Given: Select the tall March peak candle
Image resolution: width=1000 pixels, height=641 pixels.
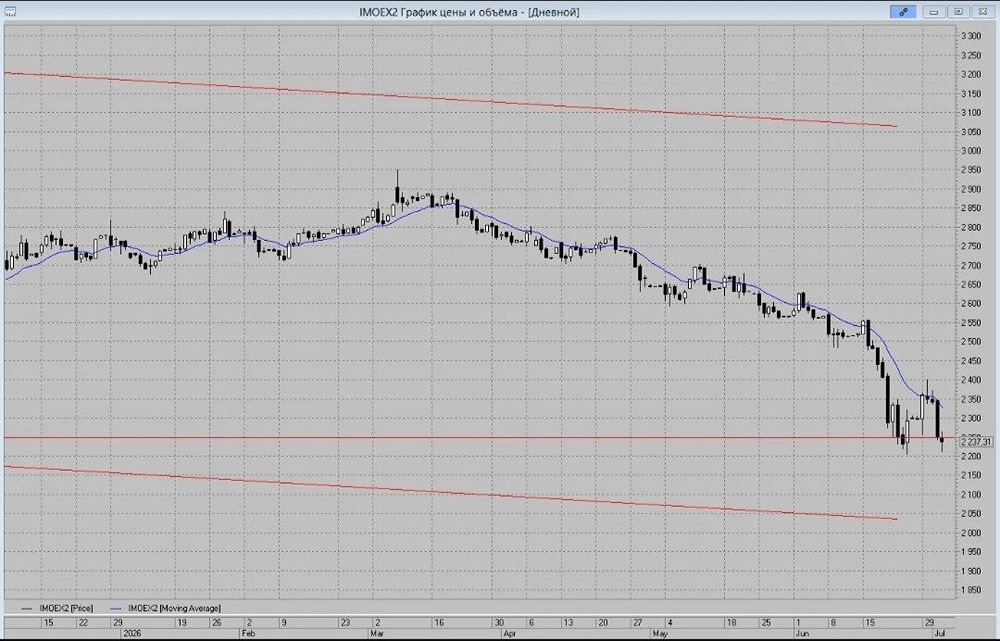Looking at the screenshot, I should point(397,188).
